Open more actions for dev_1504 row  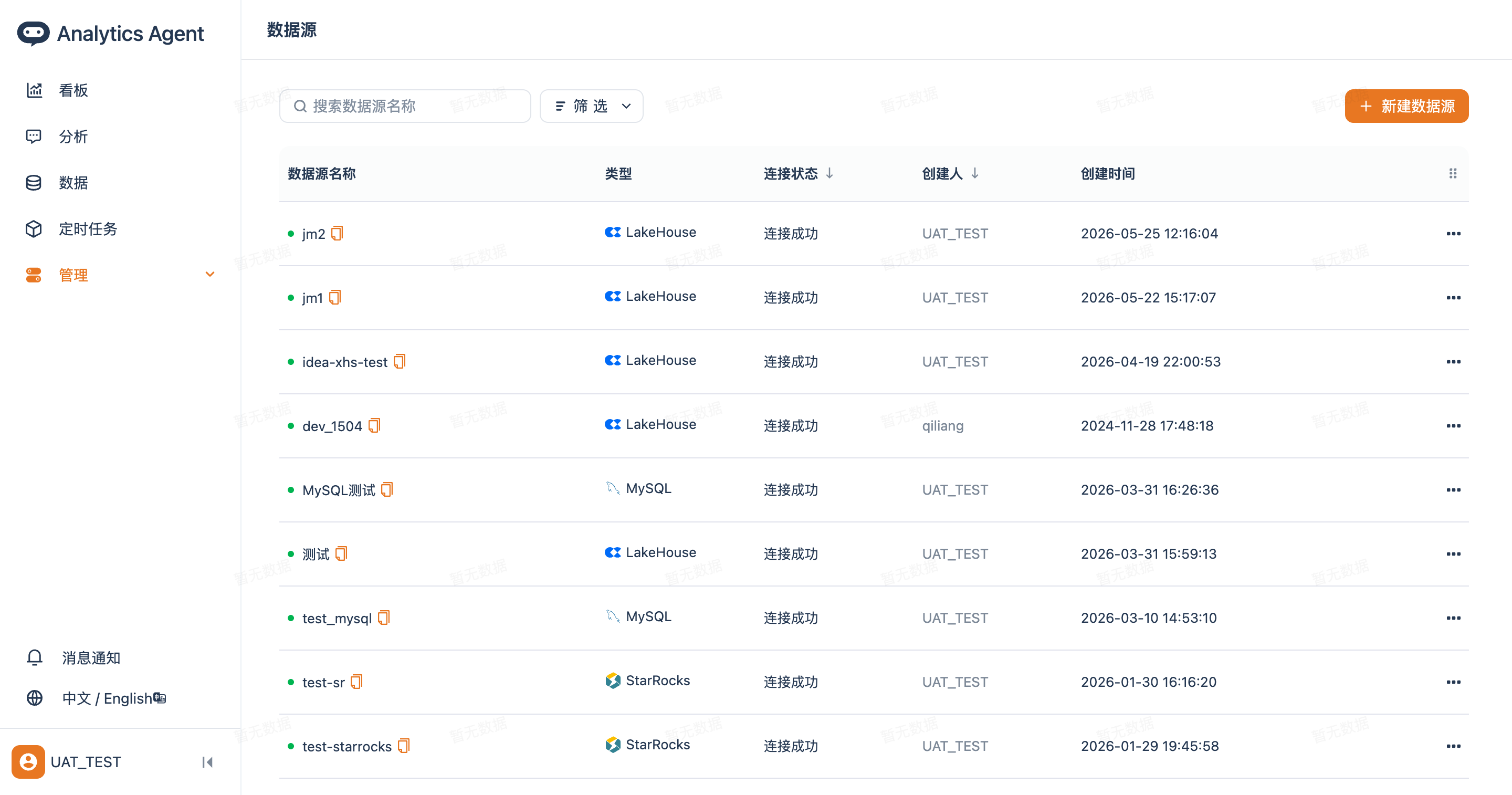coord(1453,426)
